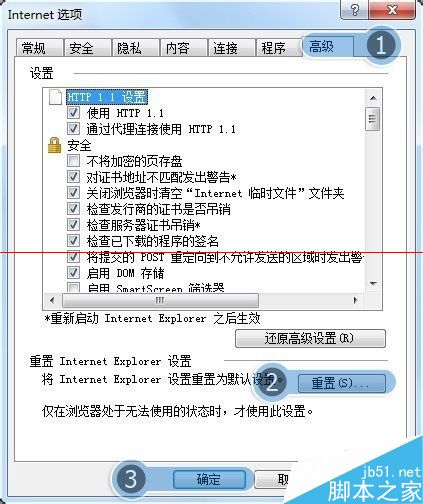Image resolution: width=423 pixels, height=504 pixels.
Task: Enable 不将加密的页存盘 checkbox
Action: [73, 161]
